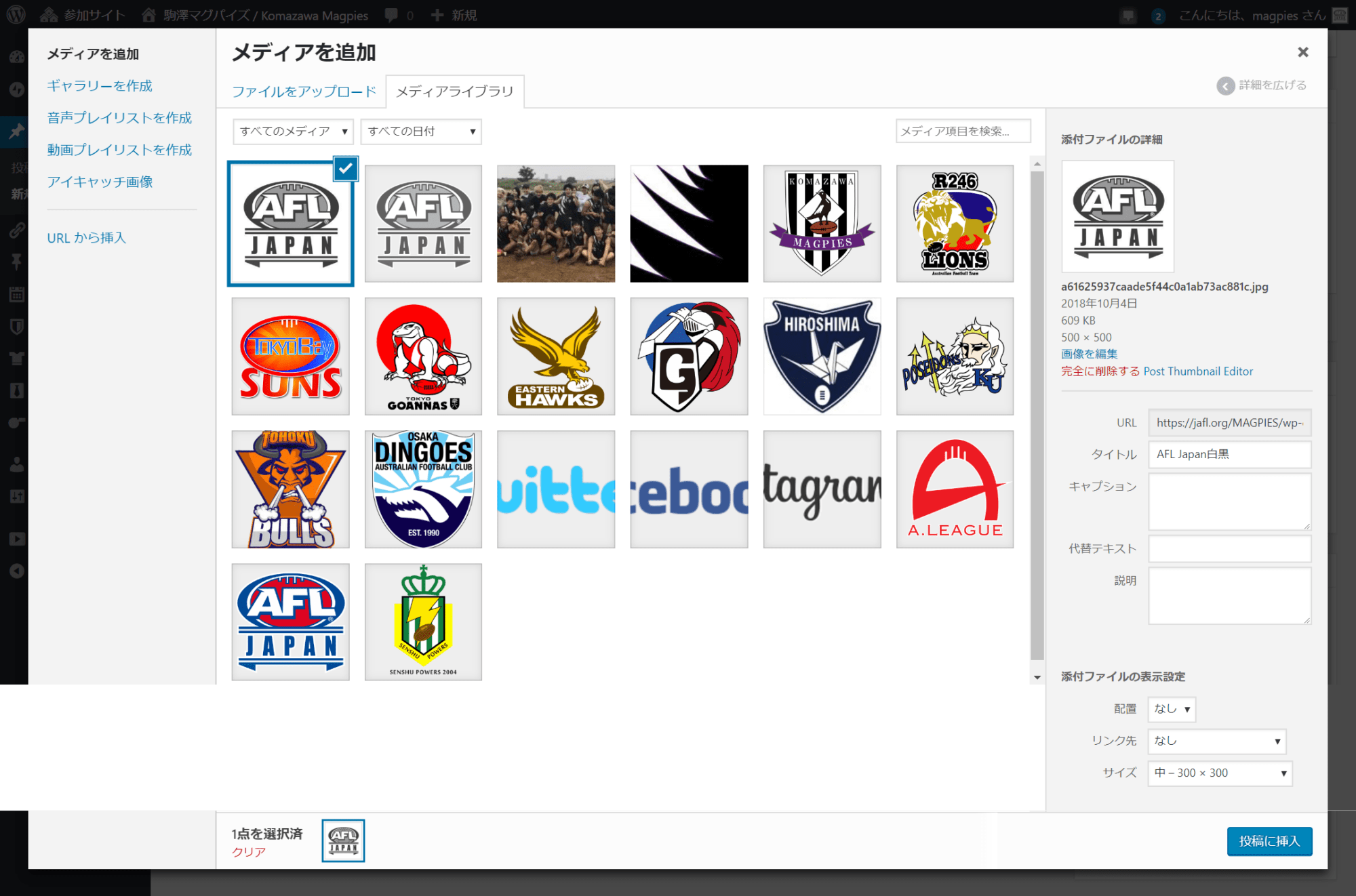Viewport: 1356px width, 896px height.
Task: Select the R246 Lions logo thumbnail
Action: tap(955, 224)
